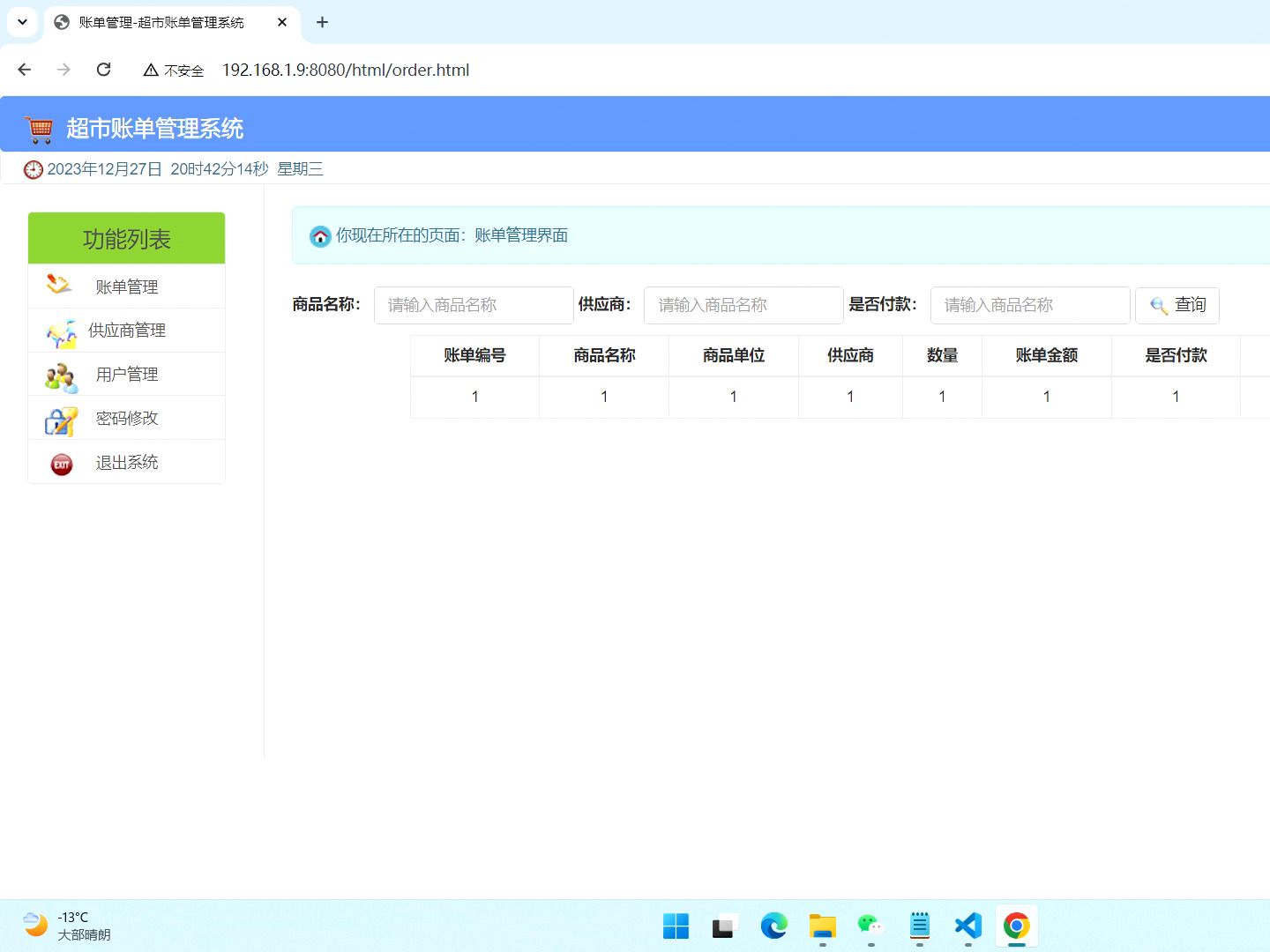This screenshot has height=952, width=1270.
Task: Select 退出系统 in the function list
Action: click(126, 462)
